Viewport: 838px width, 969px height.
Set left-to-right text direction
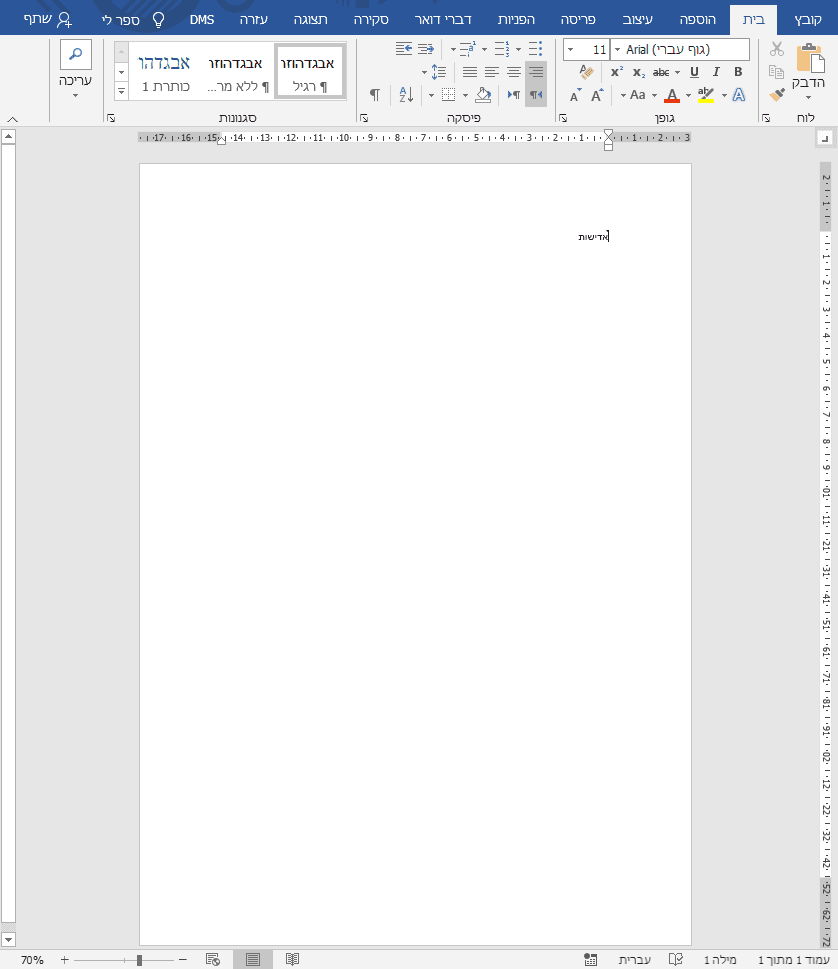[514, 95]
